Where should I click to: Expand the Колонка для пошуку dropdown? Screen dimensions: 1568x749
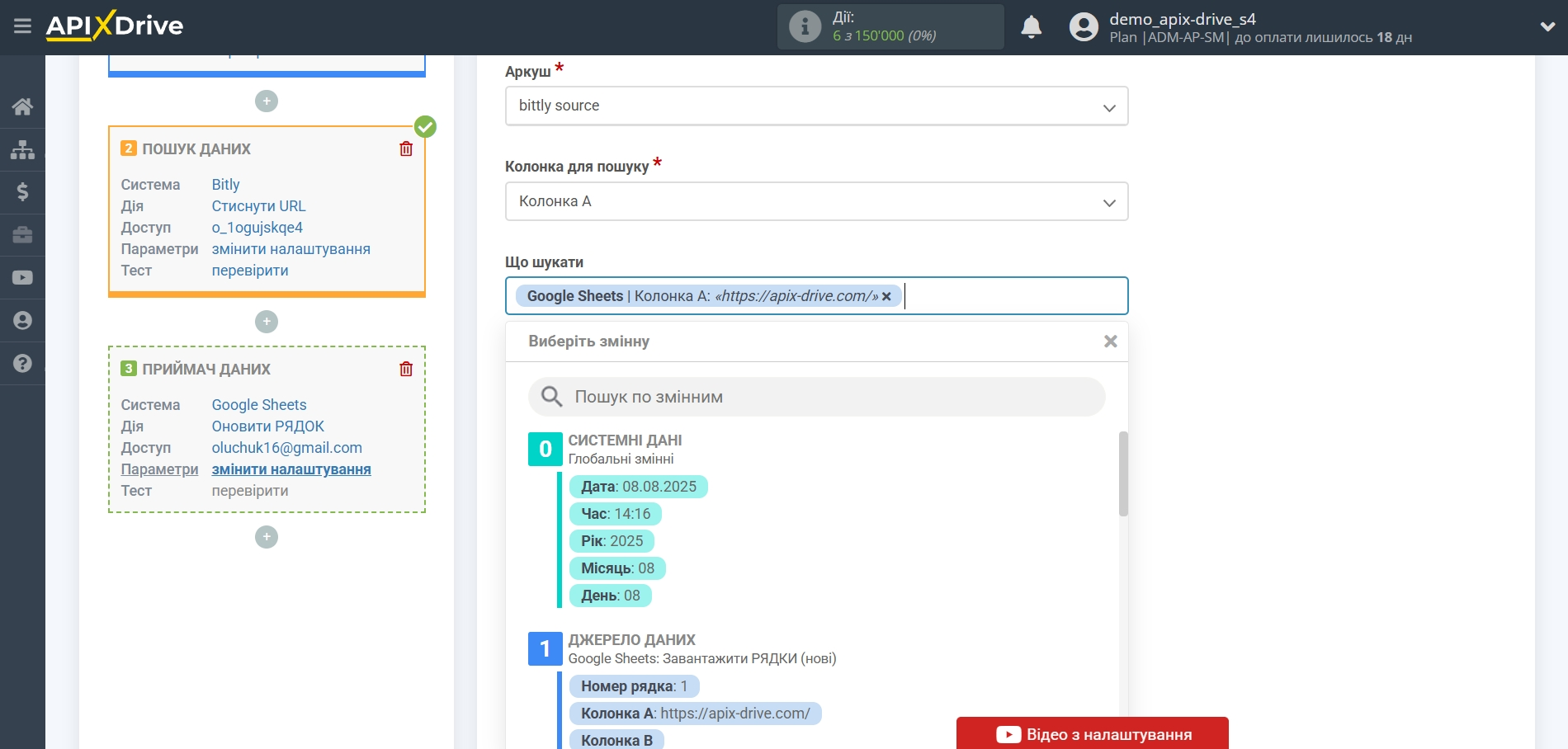[816, 201]
